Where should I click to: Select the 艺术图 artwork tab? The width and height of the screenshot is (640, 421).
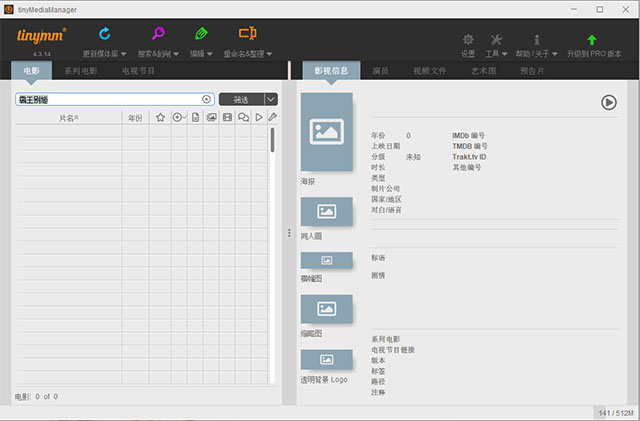point(484,71)
